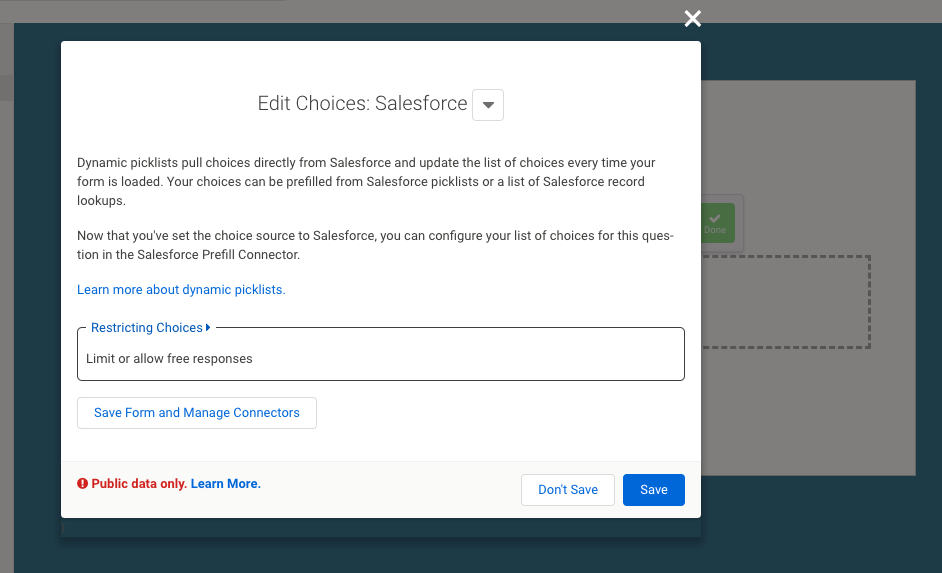942x573 pixels.
Task: Click Save Form and Manage Connectors
Action: 196,413
